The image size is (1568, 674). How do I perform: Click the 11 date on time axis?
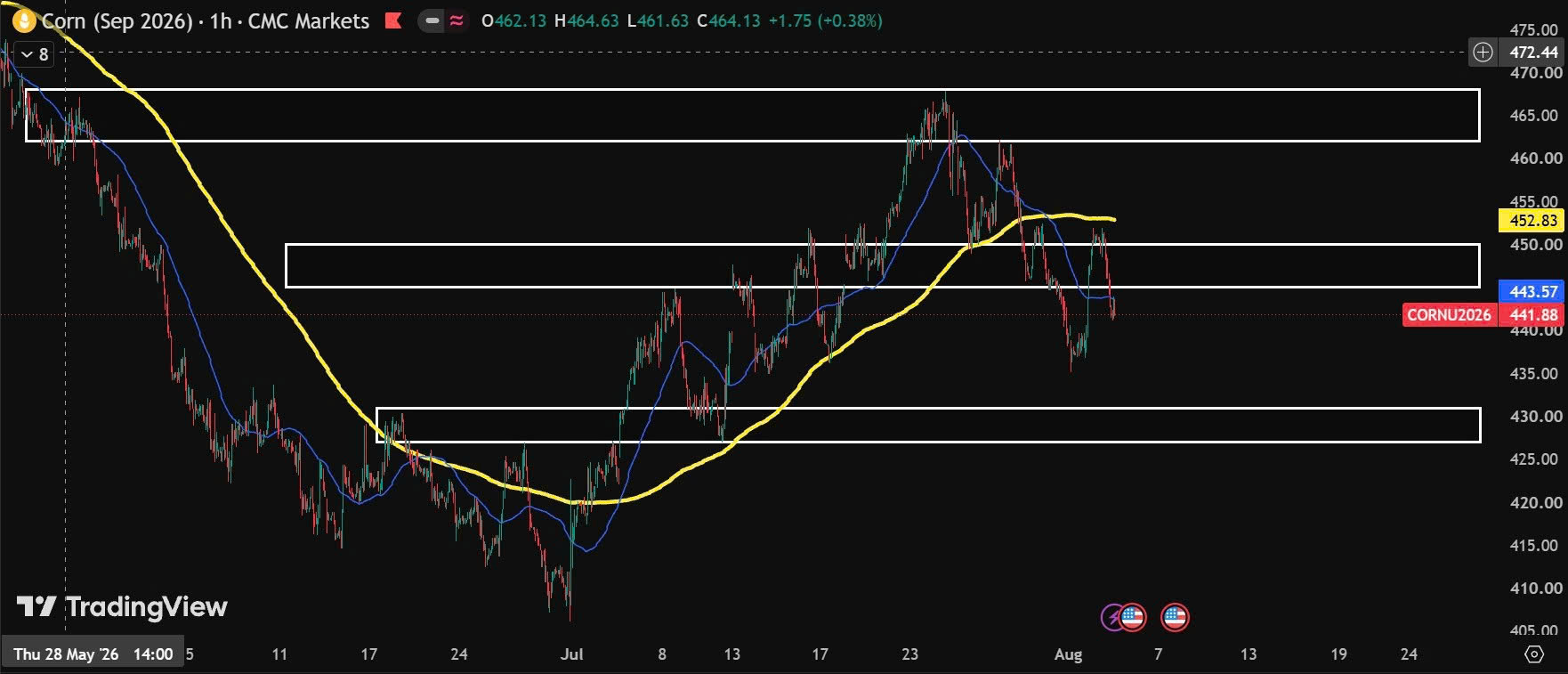279,654
